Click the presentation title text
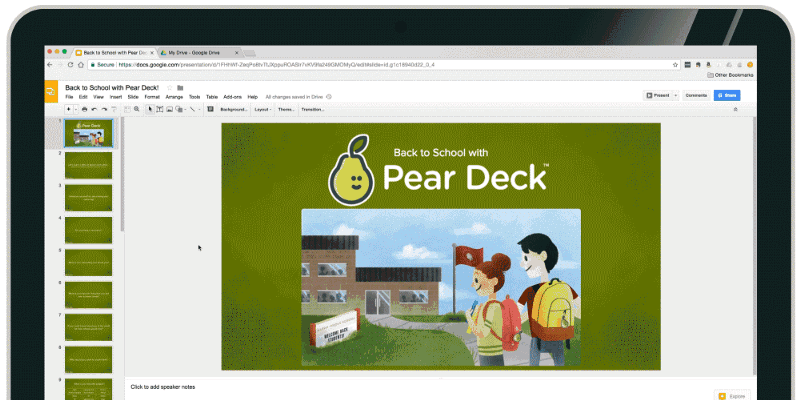800x400 pixels. click(x=112, y=88)
